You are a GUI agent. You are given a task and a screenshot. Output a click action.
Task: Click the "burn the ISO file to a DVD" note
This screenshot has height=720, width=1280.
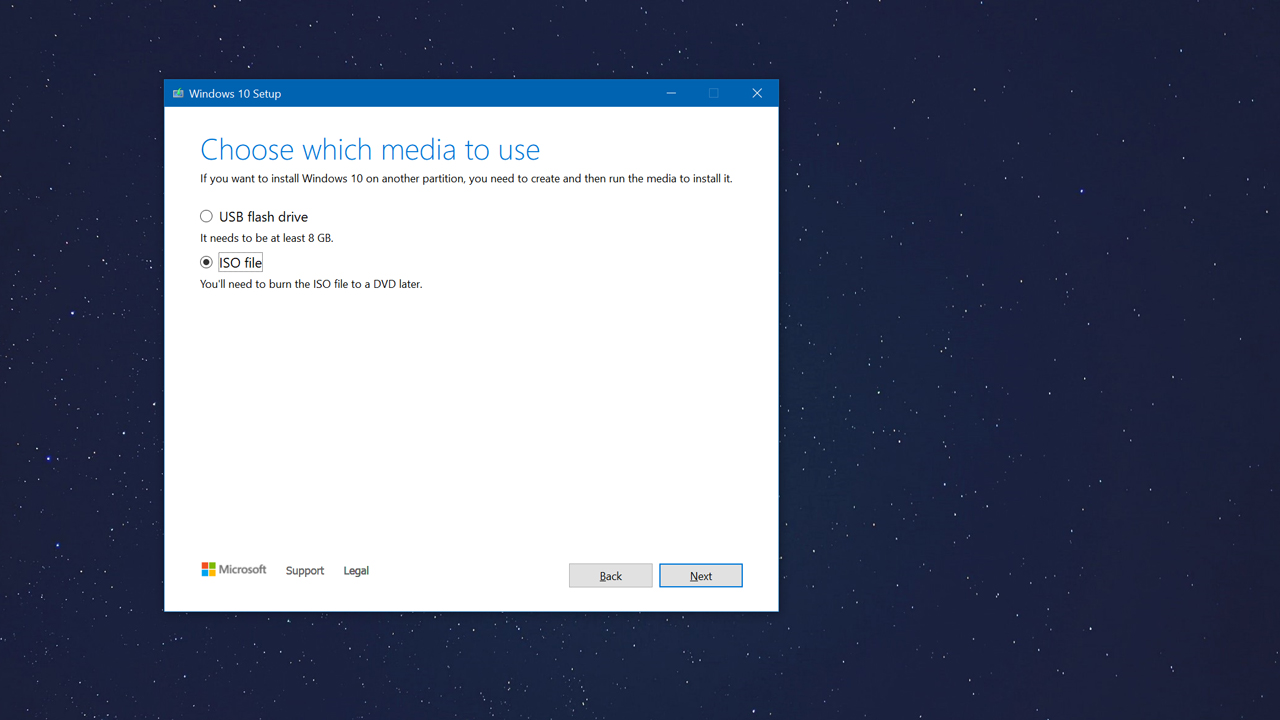(311, 285)
